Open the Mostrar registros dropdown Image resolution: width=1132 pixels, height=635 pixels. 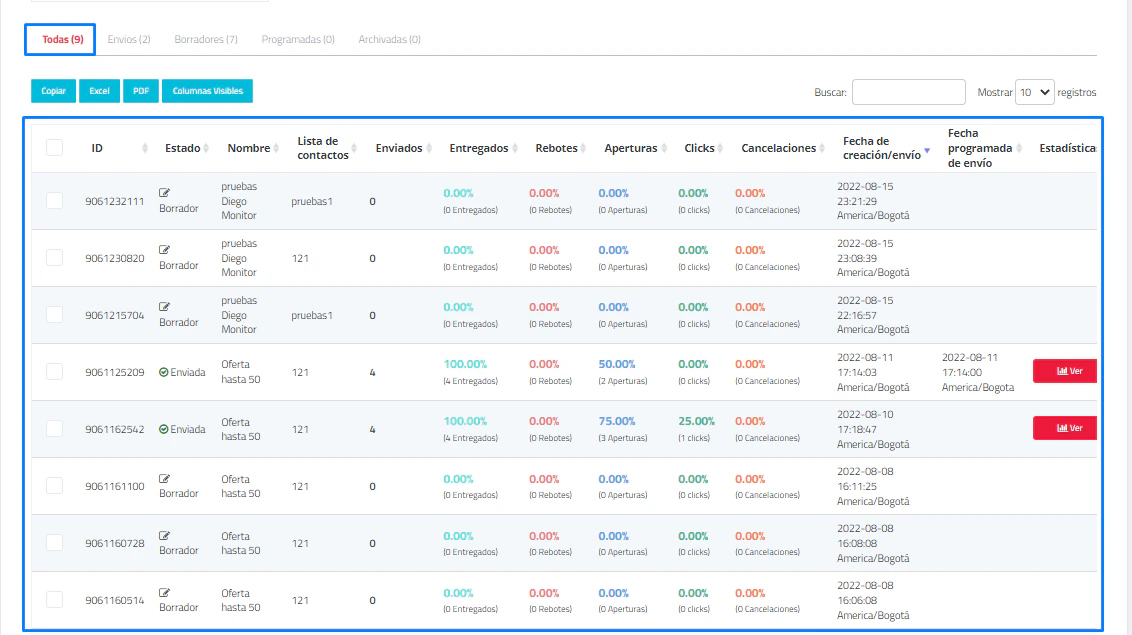[x=1035, y=92]
